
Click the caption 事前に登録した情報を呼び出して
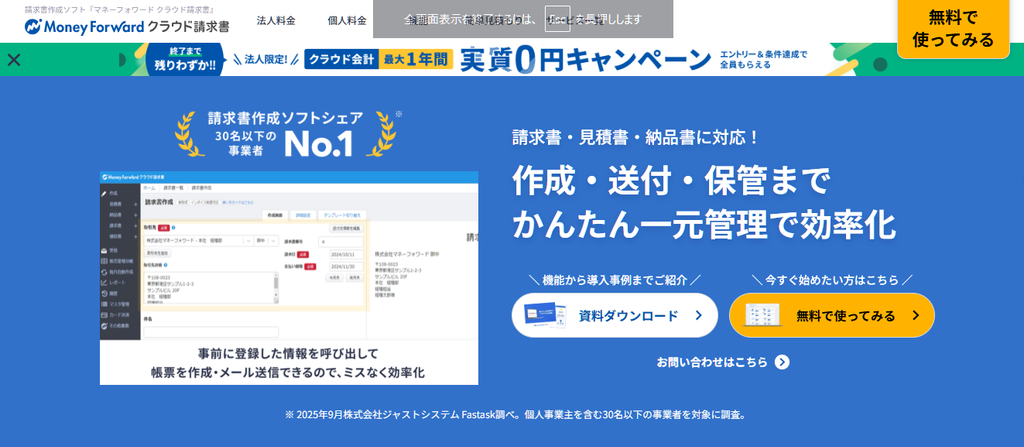pos(288,354)
